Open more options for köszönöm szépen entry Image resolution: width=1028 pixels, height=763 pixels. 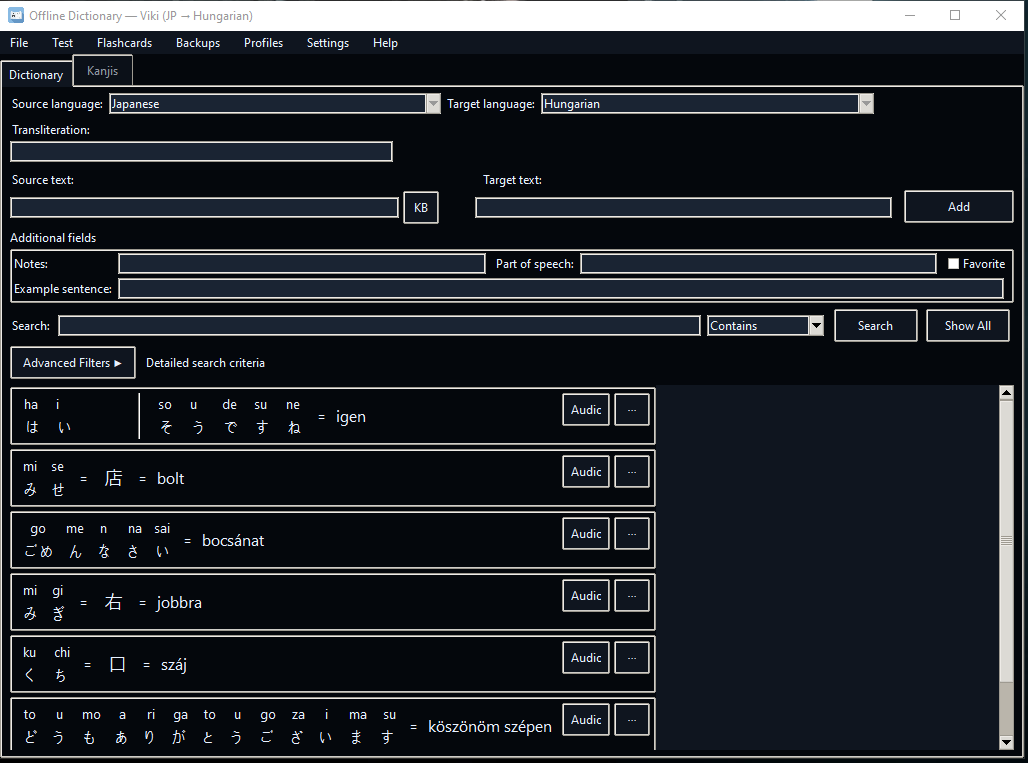pyautogui.click(x=632, y=720)
